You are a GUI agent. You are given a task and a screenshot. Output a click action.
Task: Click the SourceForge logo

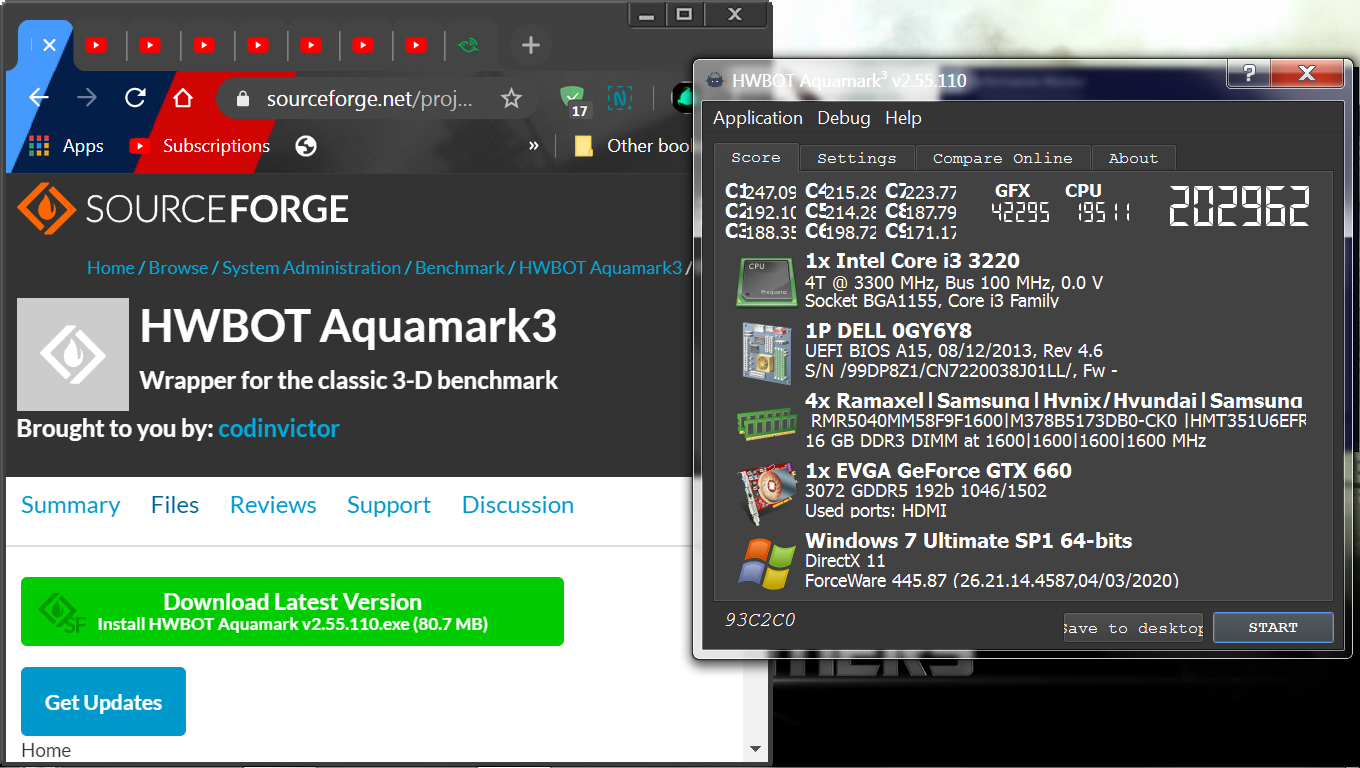[x=184, y=208]
